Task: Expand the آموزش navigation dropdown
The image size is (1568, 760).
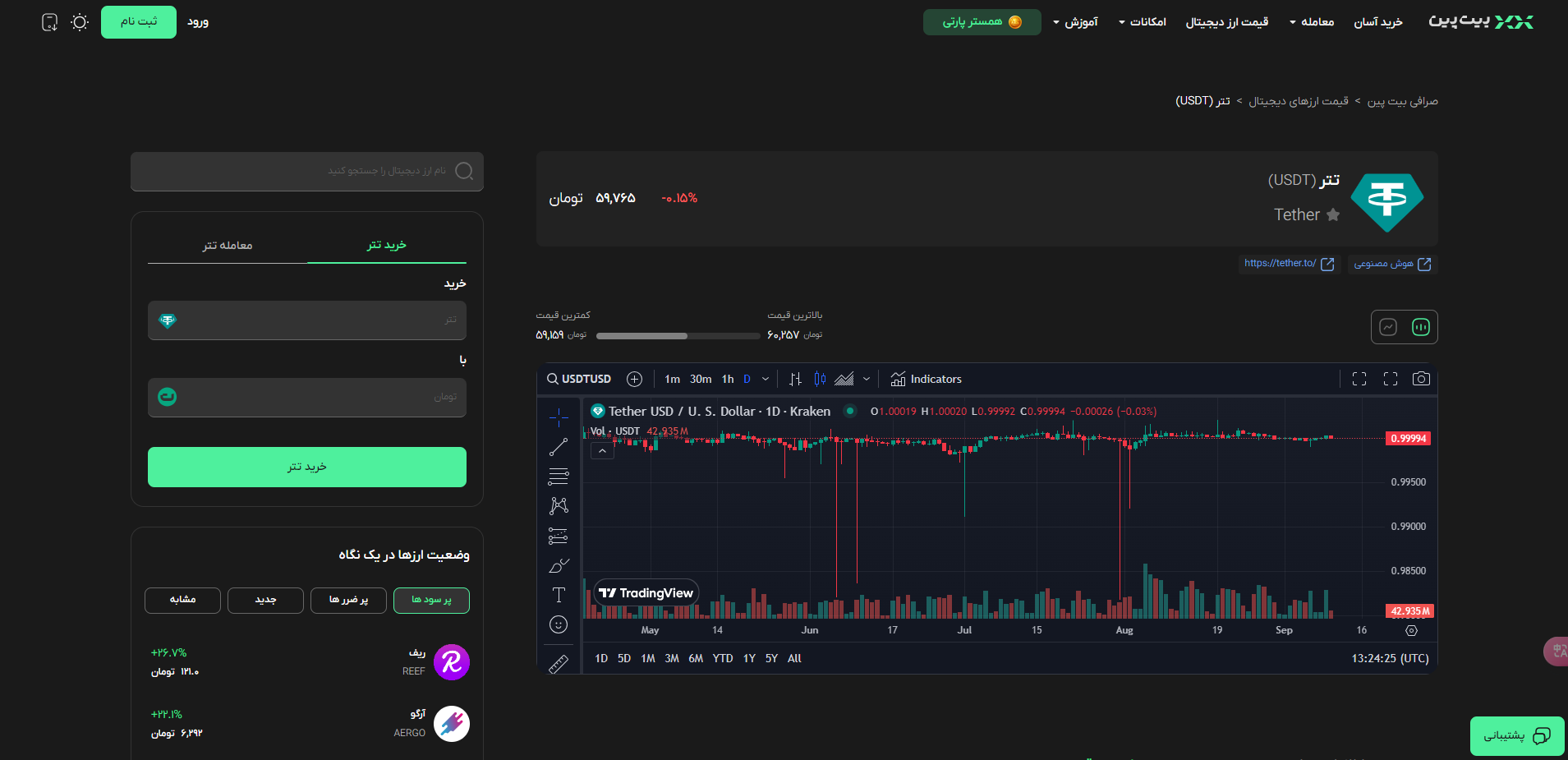Action: click(x=1076, y=22)
